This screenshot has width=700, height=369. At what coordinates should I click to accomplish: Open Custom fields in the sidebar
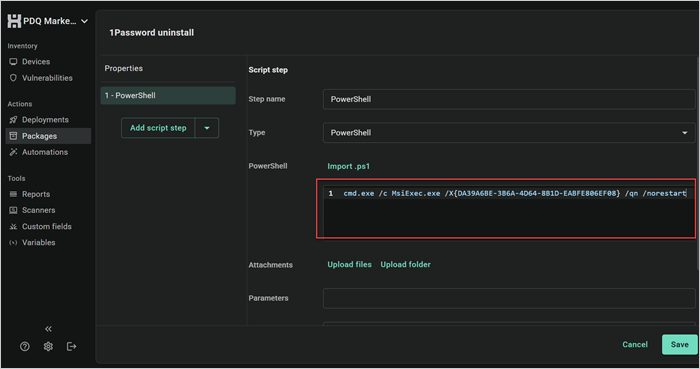point(48,226)
